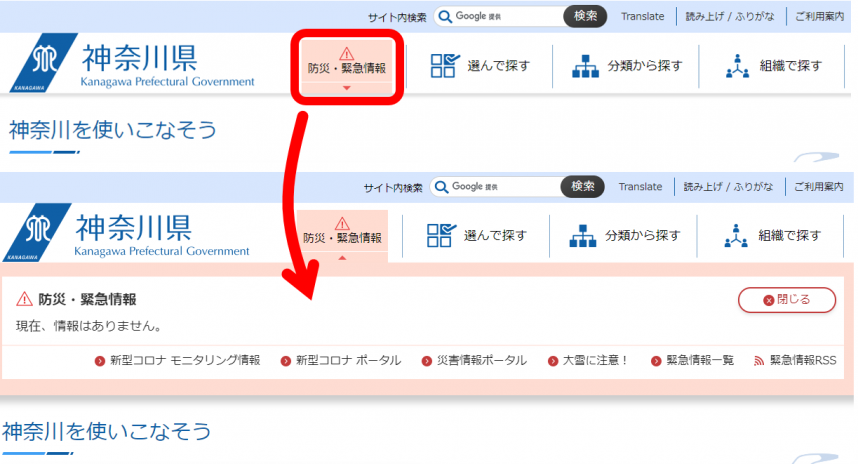Click 組織で探す in the lower header

[x=771, y=236]
